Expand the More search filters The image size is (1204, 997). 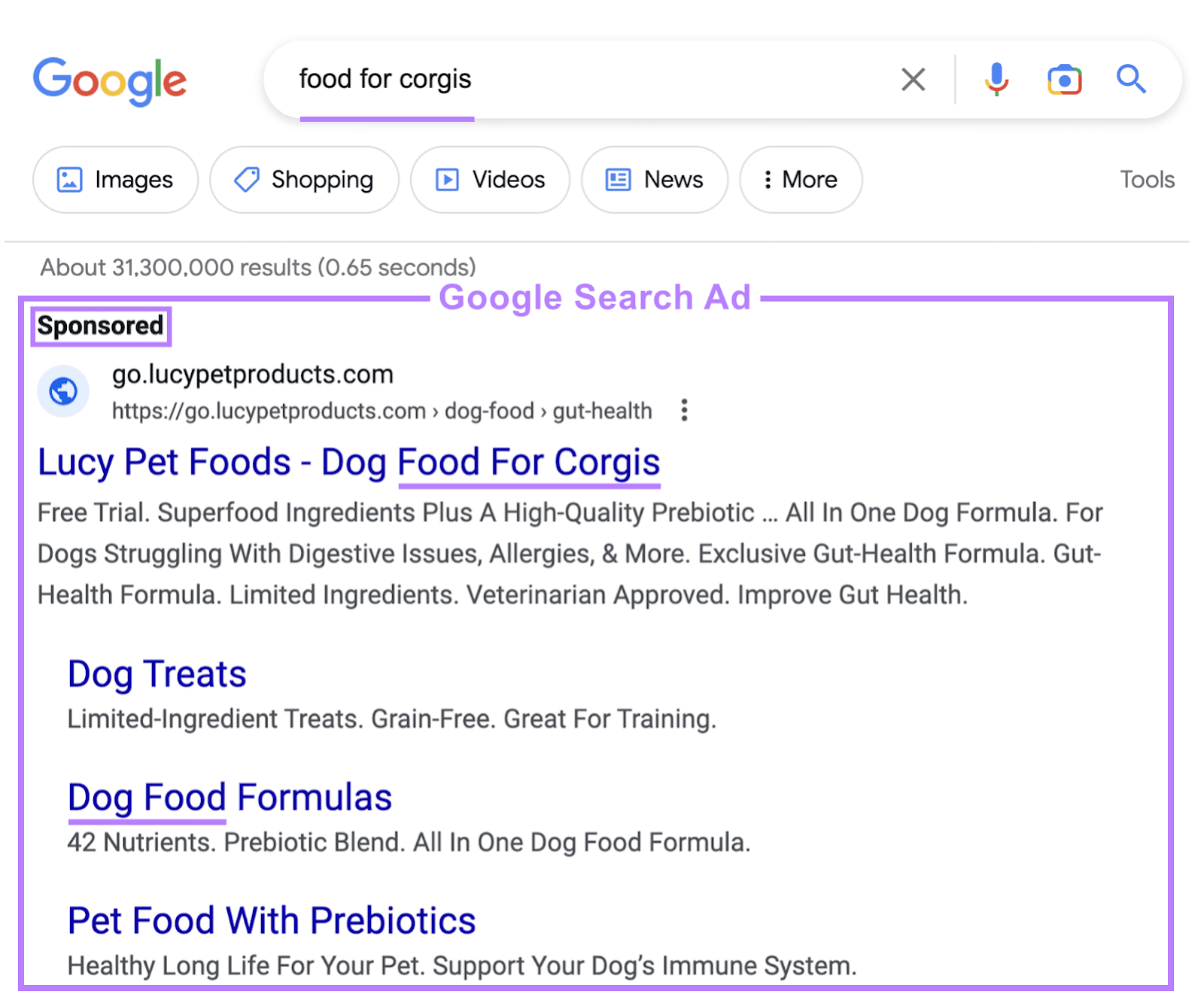click(801, 180)
